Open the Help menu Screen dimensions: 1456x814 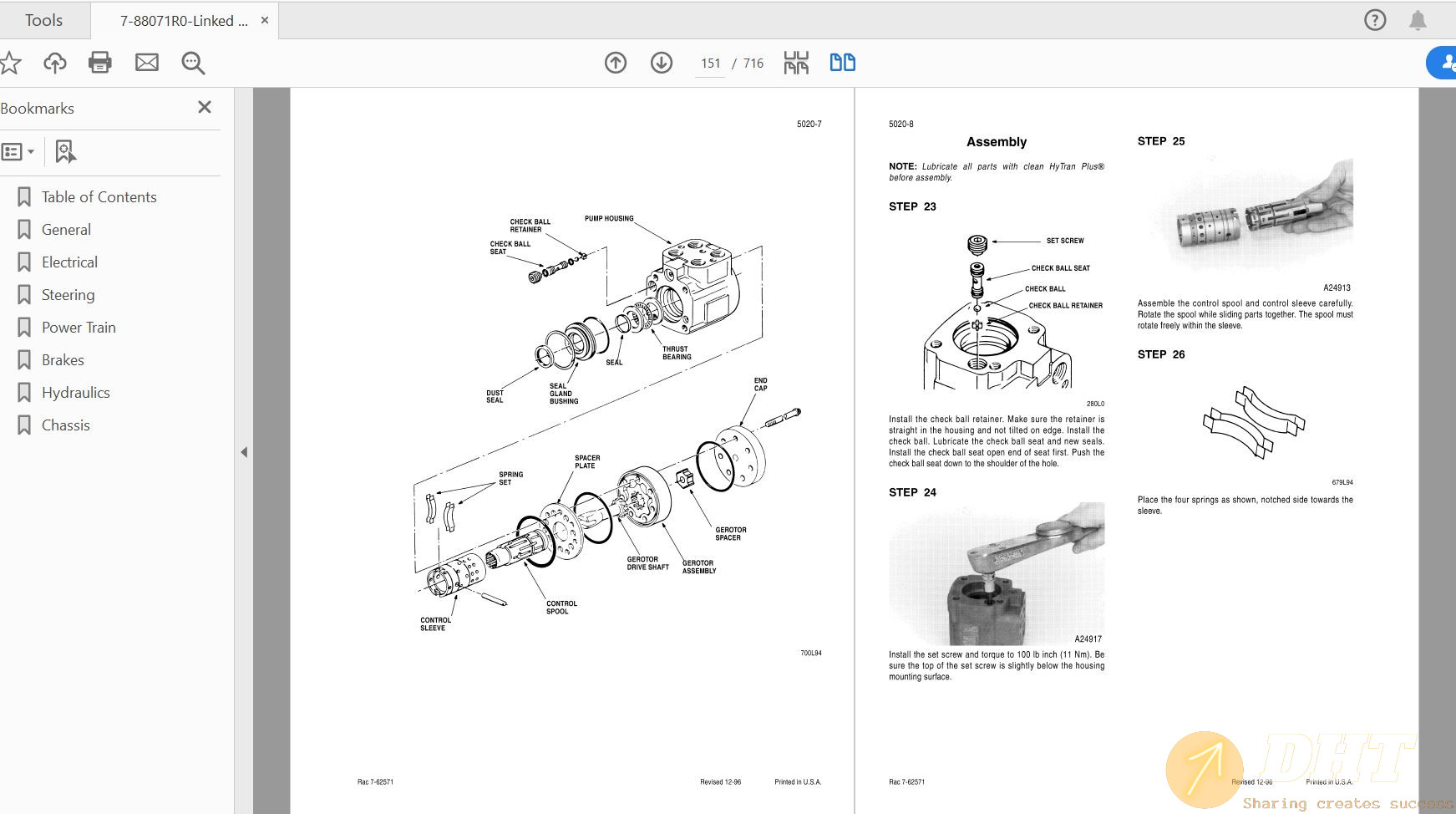(1374, 20)
